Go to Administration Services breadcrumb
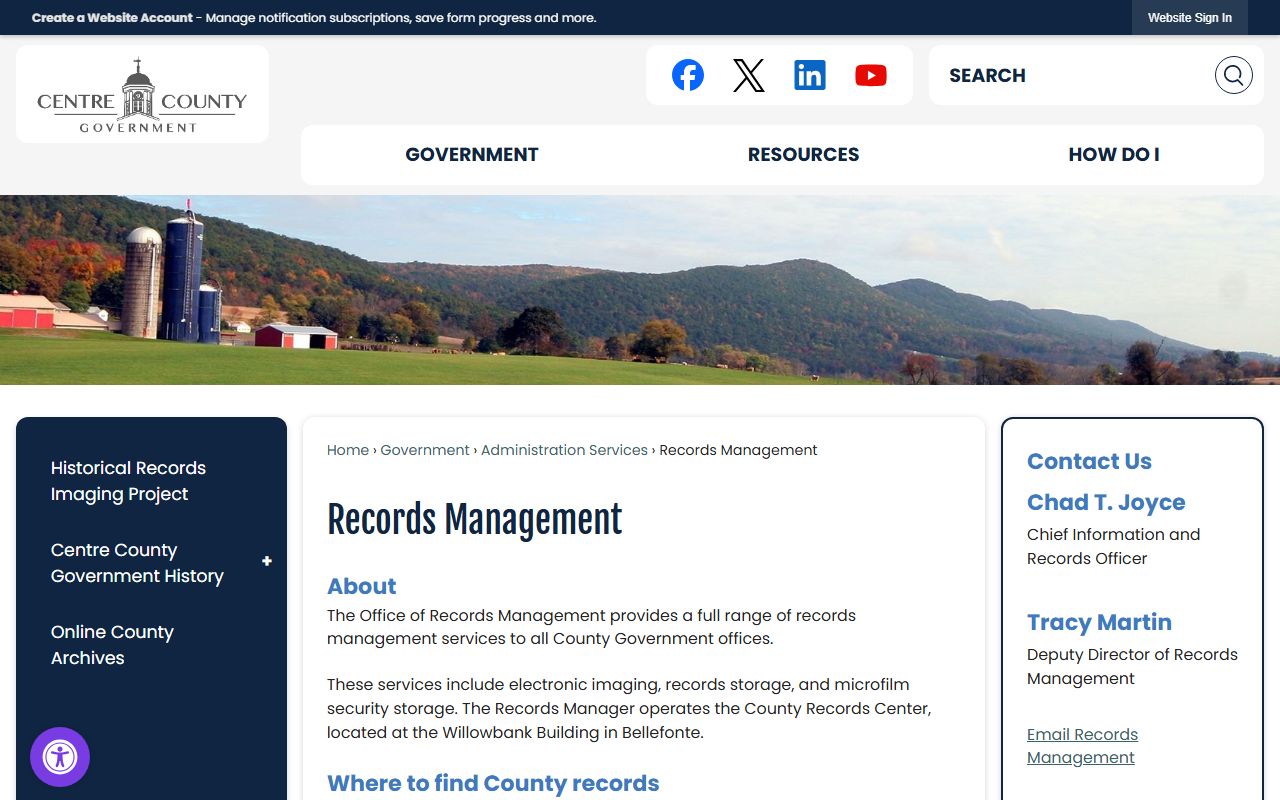 point(564,450)
